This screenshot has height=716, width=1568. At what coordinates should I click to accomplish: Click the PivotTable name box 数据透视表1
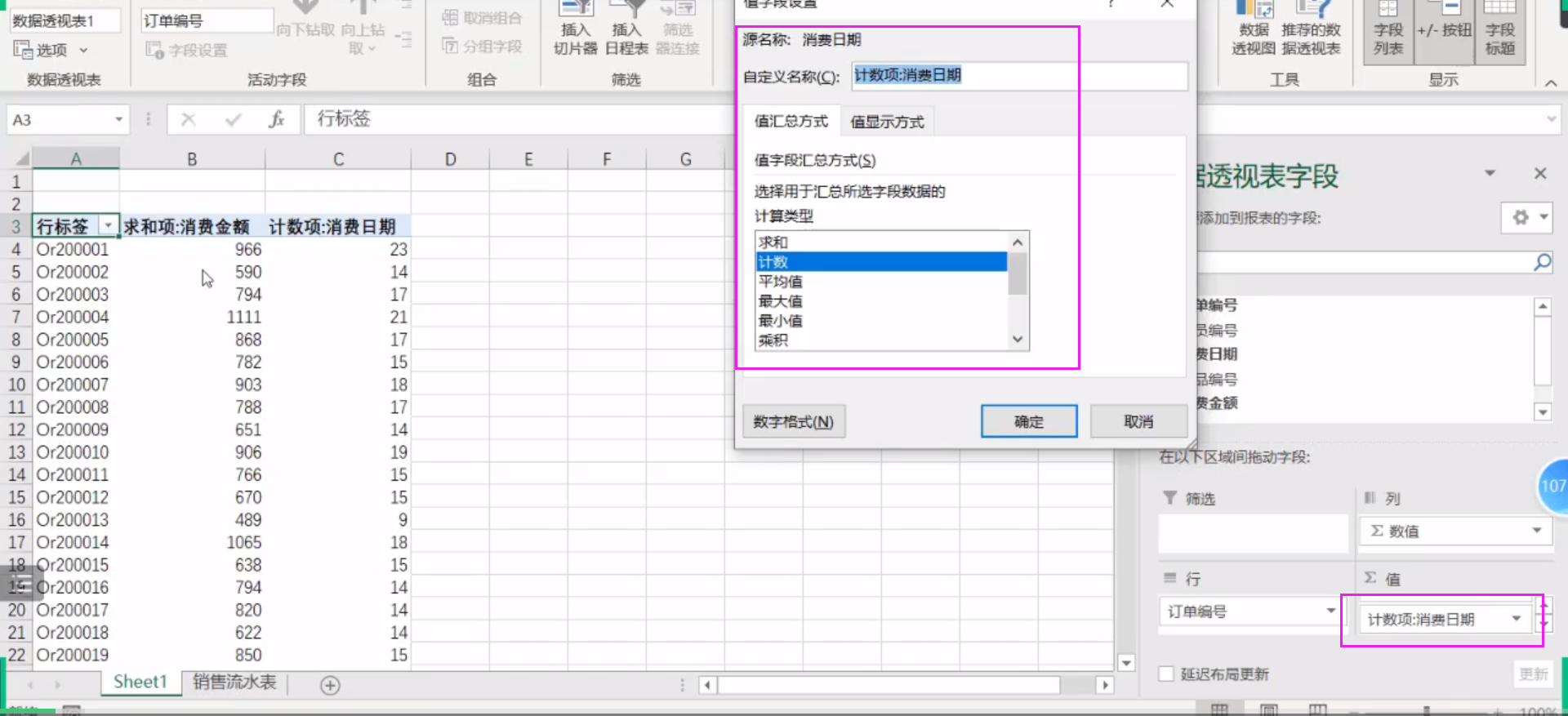65,20
